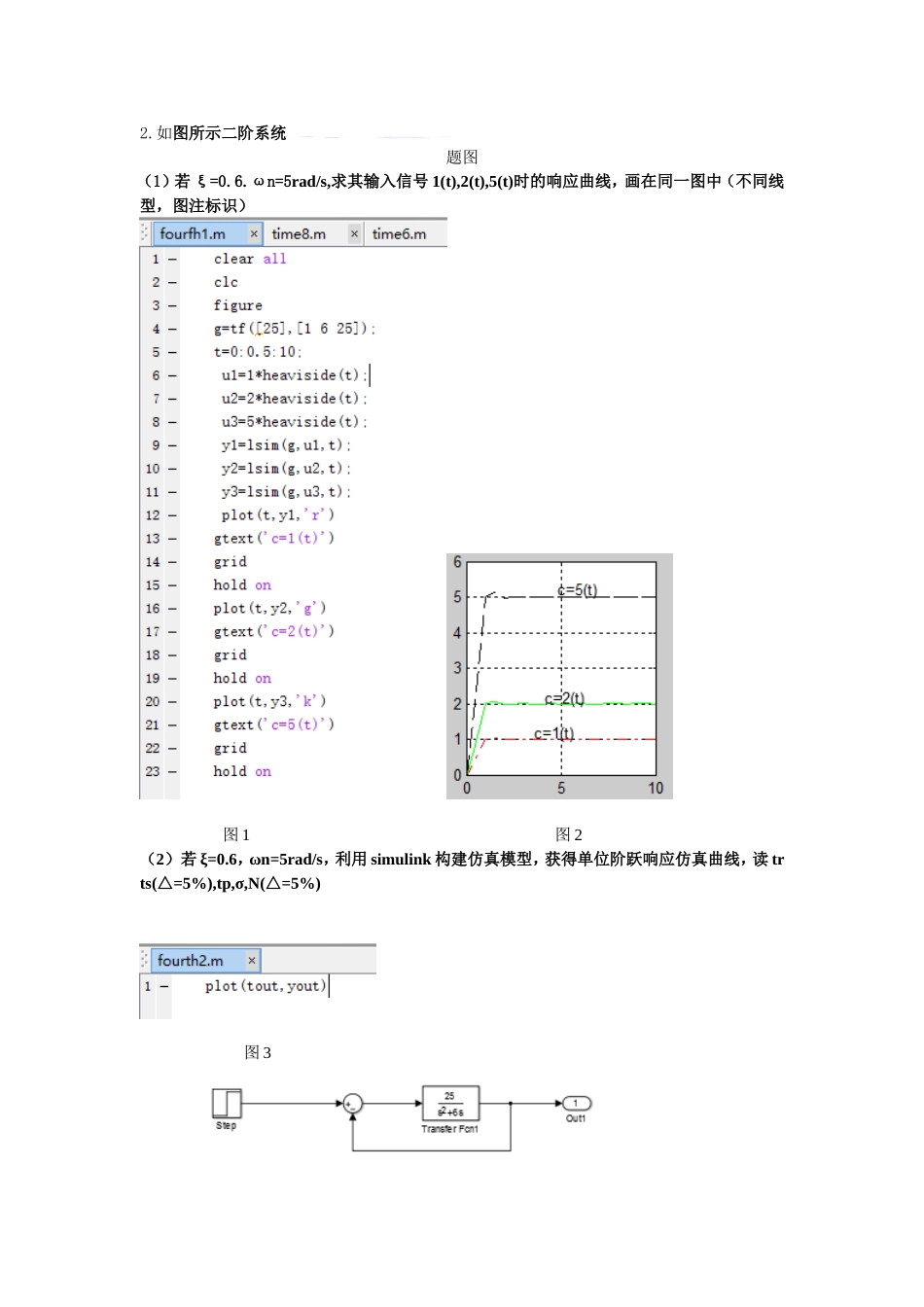Click the Out1 label text
The height and width of the screenshot is (1307, 924).
[x=577, y=1118]
